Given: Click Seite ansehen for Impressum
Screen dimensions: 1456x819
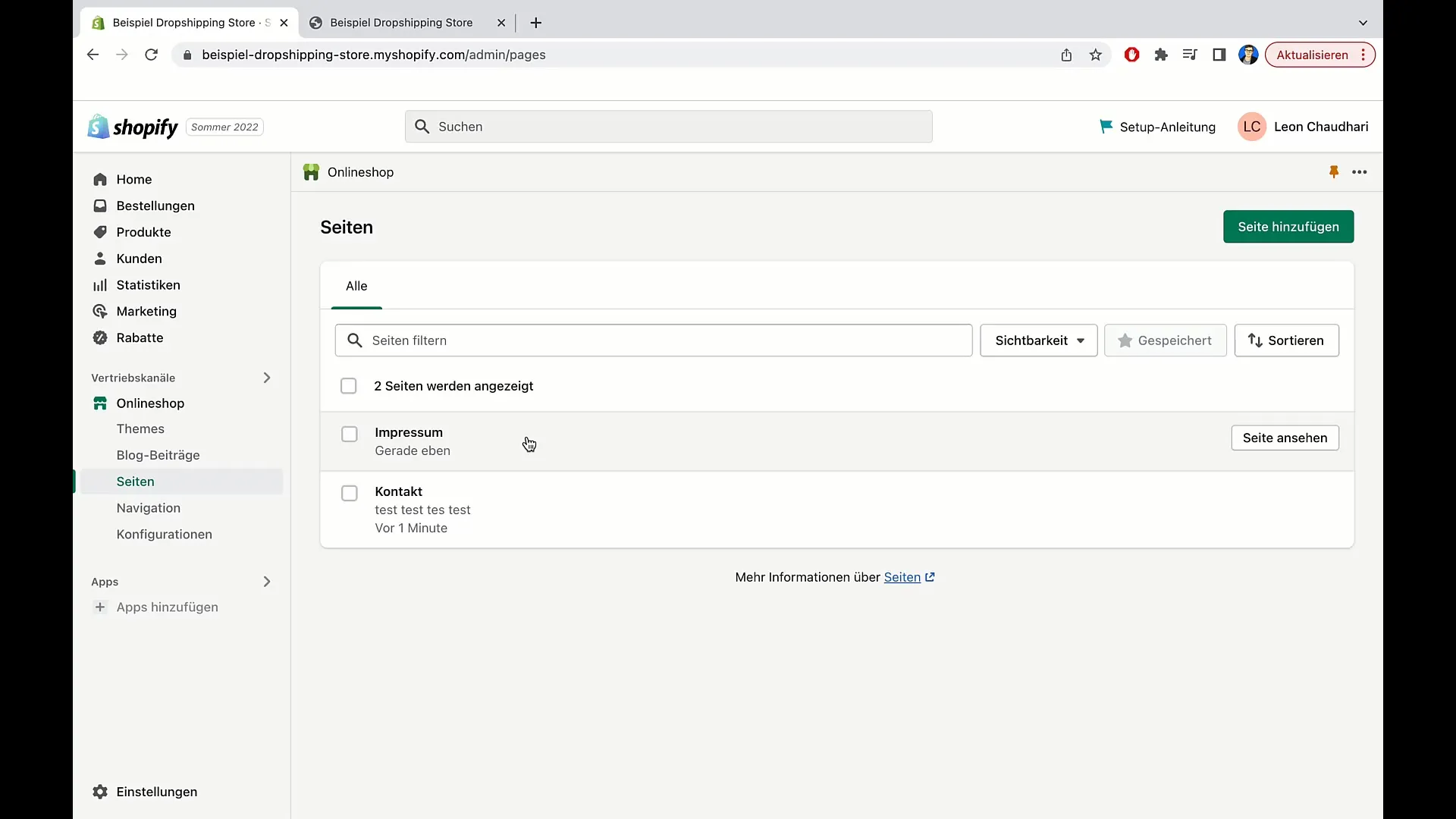Looking at the screenshot, I should 1285,437.
